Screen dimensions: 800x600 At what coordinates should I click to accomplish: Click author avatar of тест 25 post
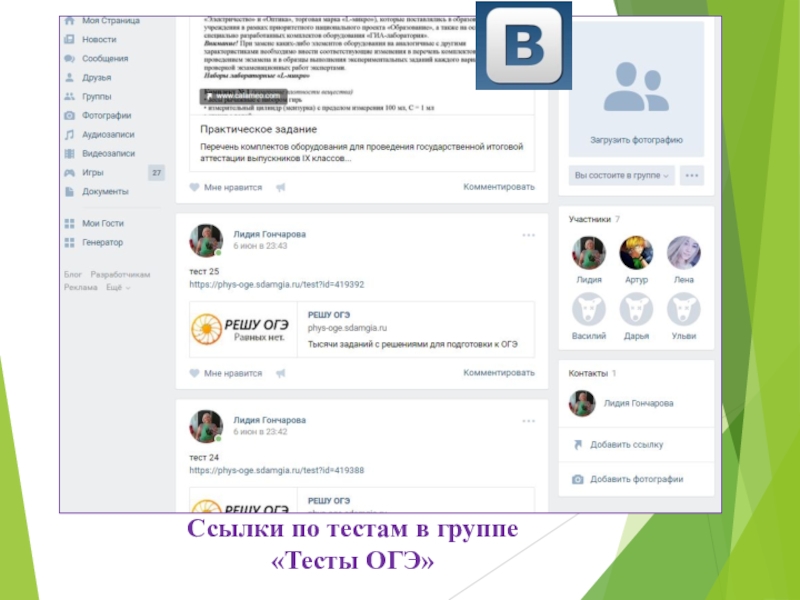click(x=206, y=240)
